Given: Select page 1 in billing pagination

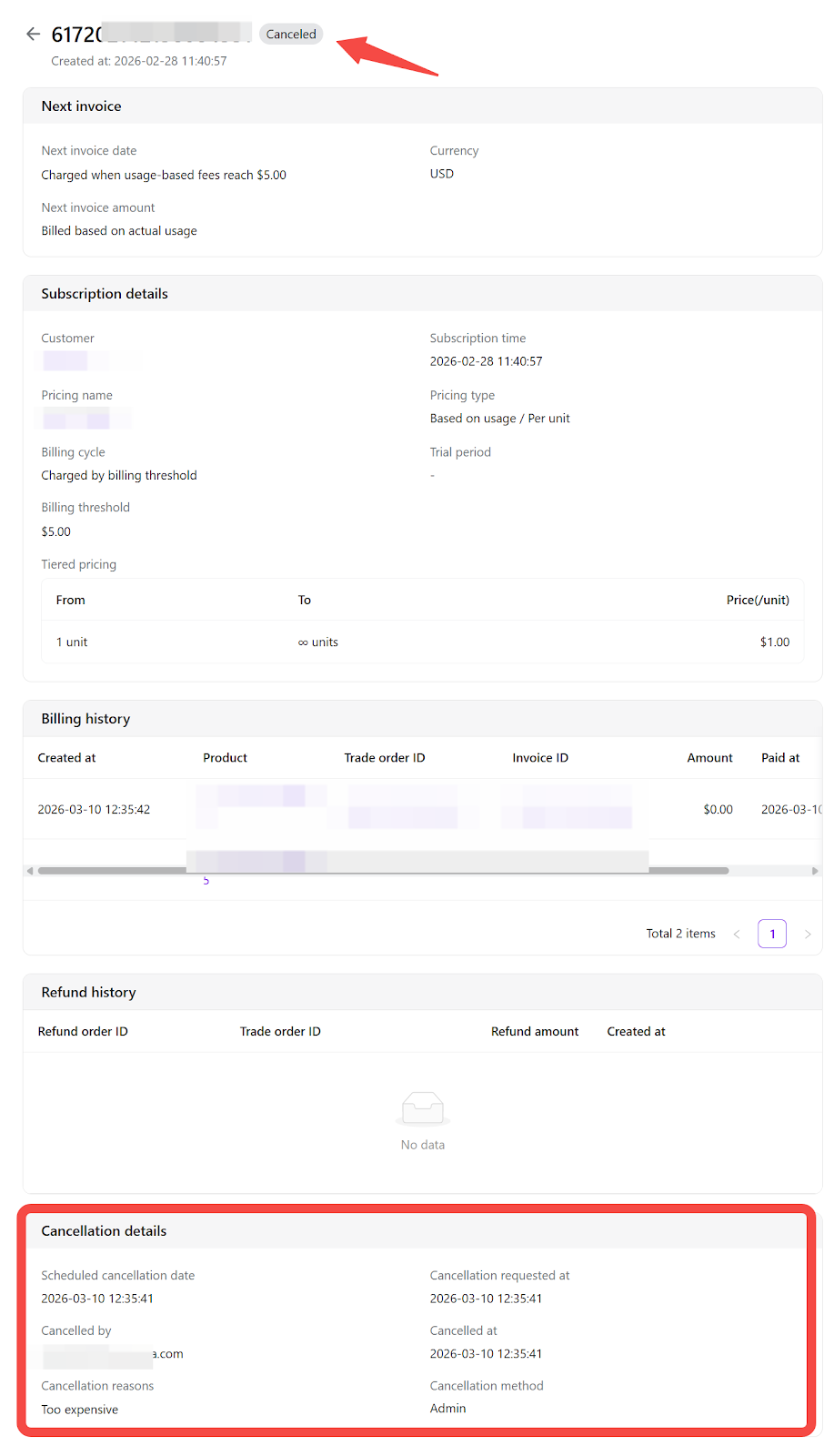Looking at the screenshot, I should click(x=772, y=934).
